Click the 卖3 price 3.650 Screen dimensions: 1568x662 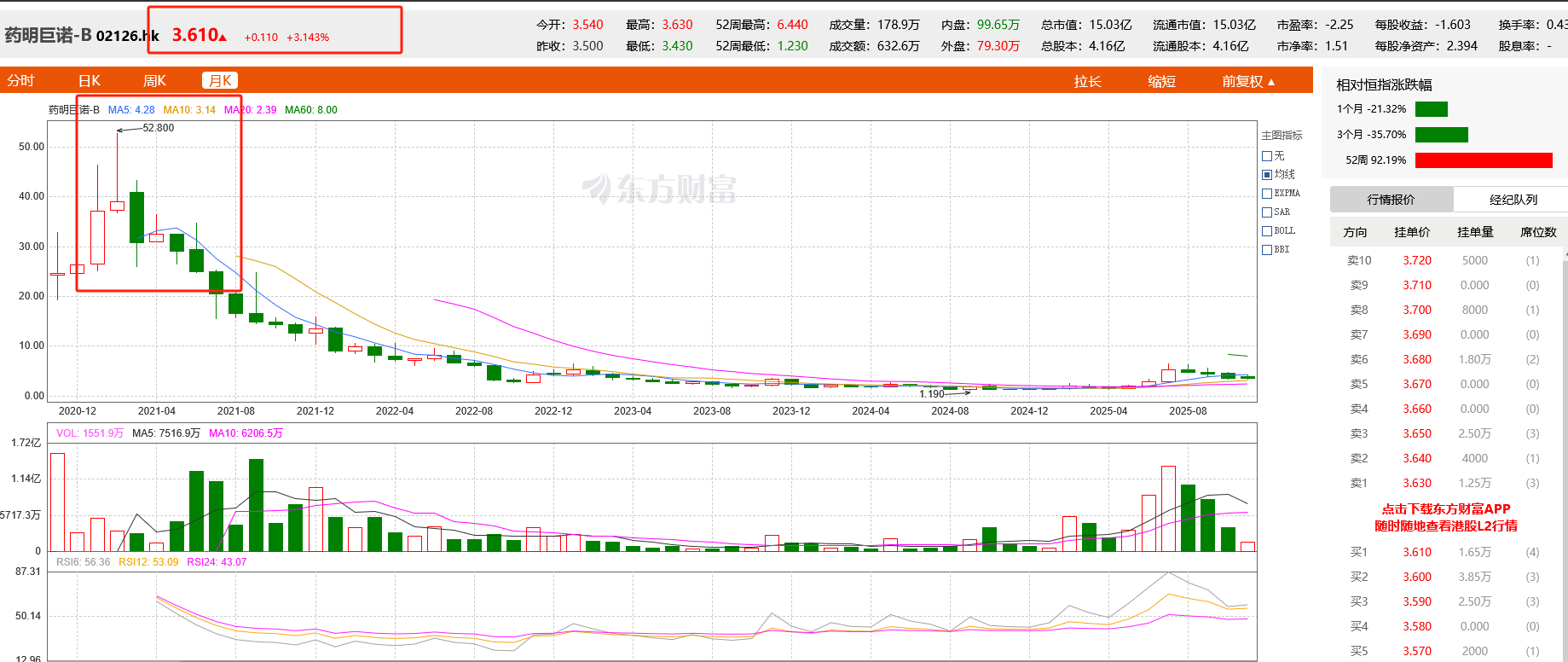tap(1417, 434)
